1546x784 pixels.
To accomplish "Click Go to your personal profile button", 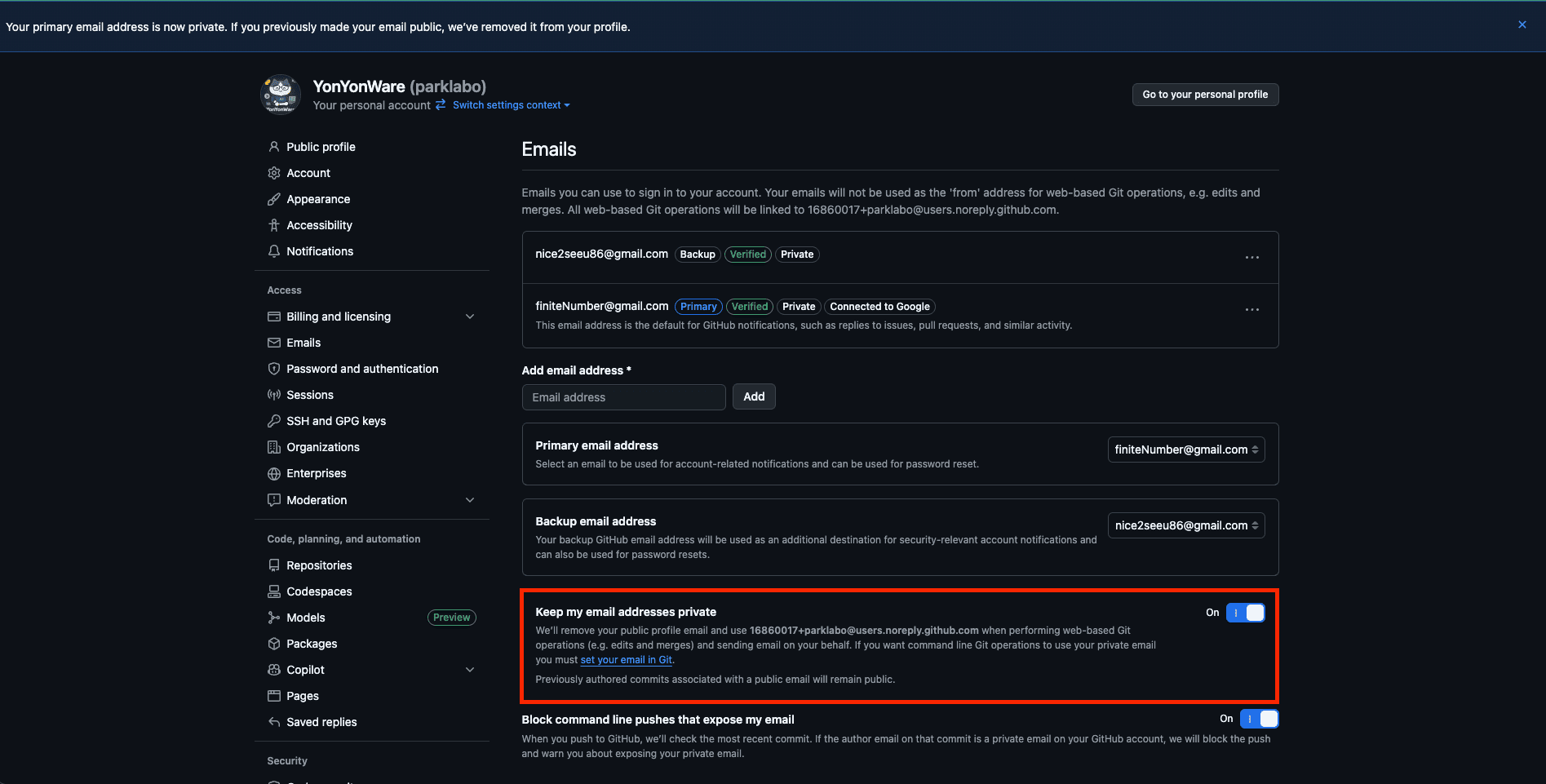I will [1204, 95].
